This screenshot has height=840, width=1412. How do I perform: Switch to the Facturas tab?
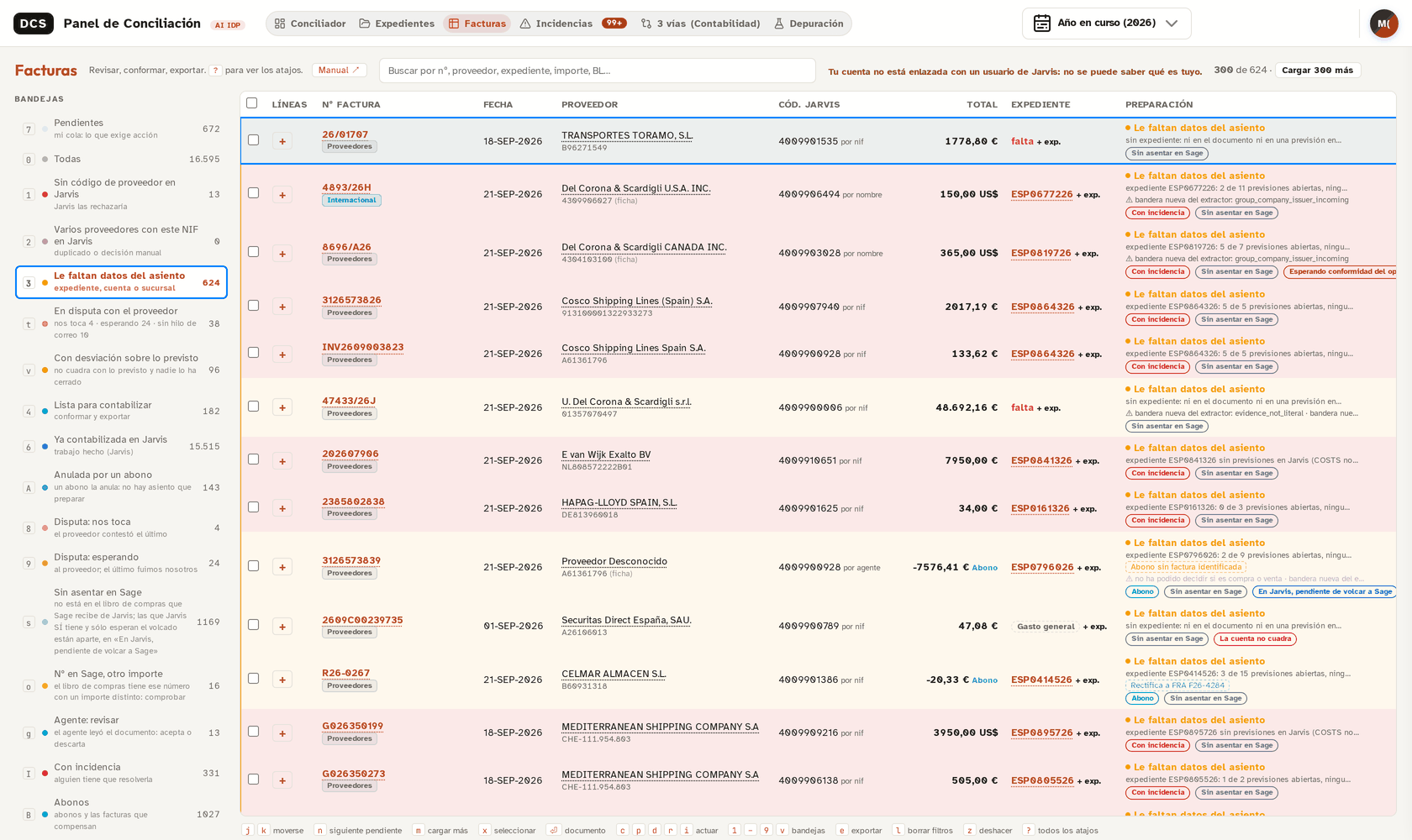click(477, 24)
